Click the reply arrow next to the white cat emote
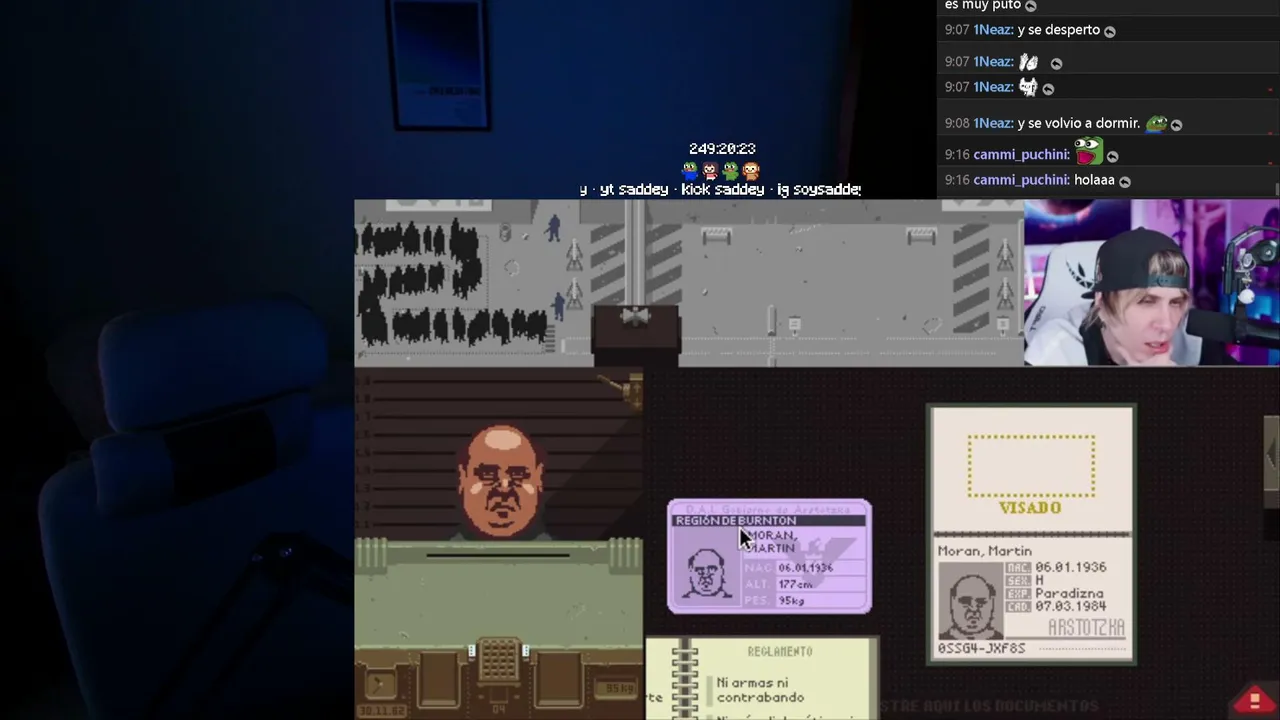The height and width of the screenshot is (720, 1280). (x=1048, y=89)
